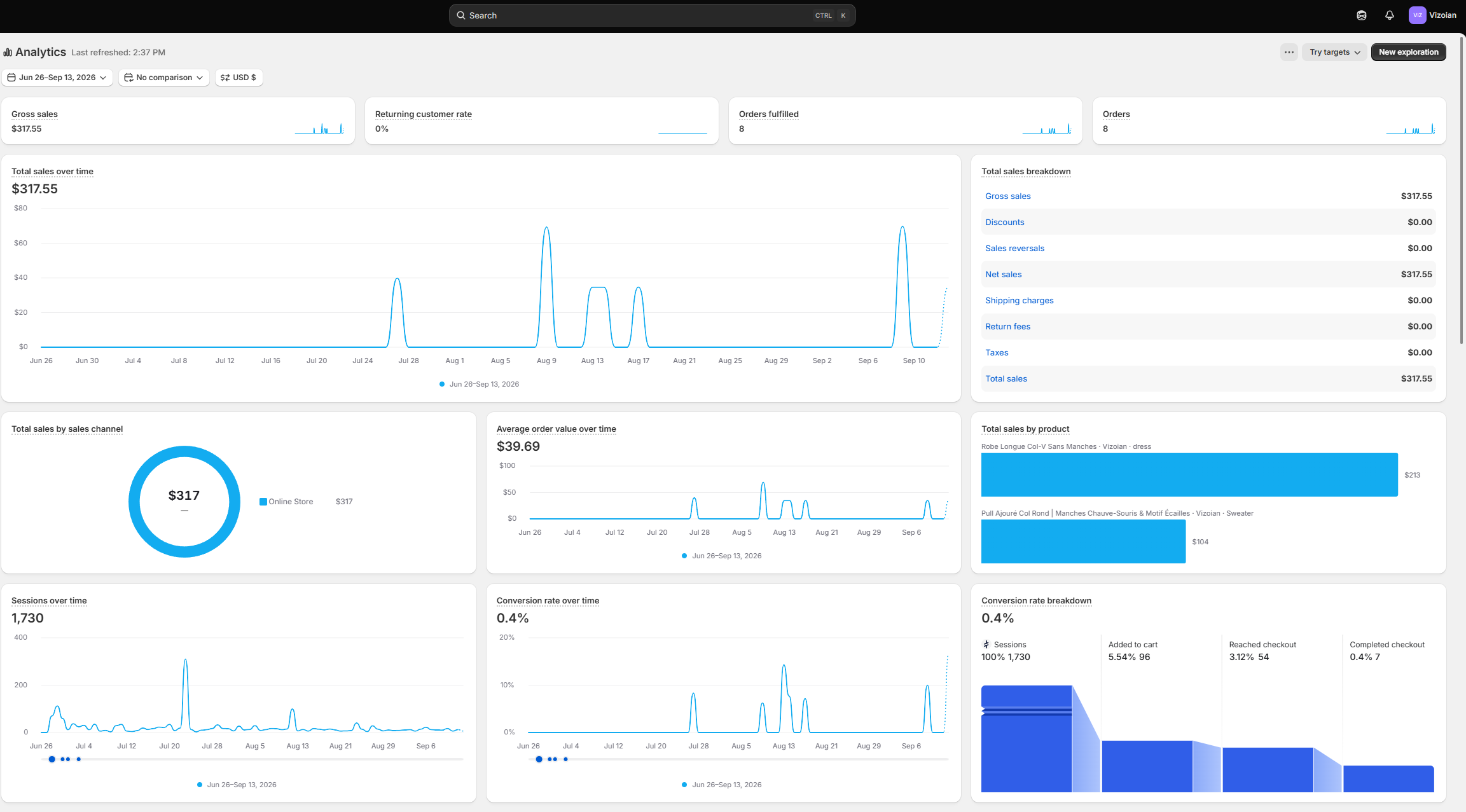Click the Robe Longue dress sales bar
Screen dimensions: 1466x812
(1189, 474)
